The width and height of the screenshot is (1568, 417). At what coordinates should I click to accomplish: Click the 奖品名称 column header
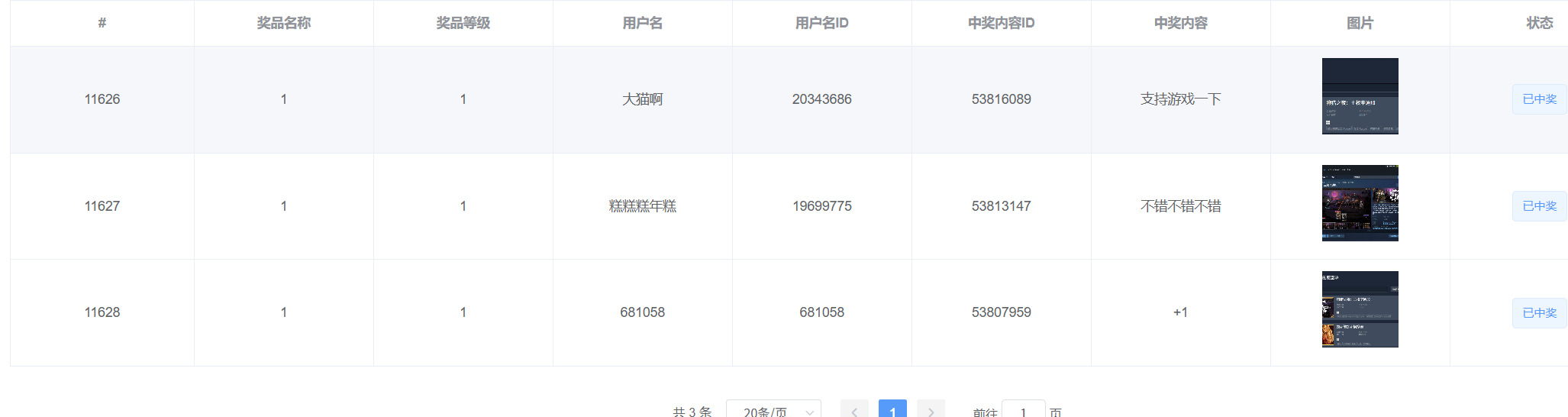coord(284,23)
